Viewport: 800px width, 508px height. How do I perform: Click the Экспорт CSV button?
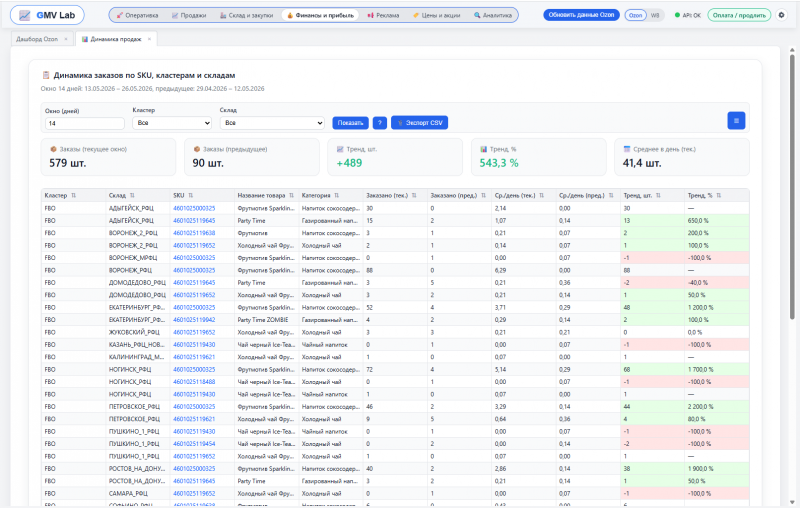419,123
